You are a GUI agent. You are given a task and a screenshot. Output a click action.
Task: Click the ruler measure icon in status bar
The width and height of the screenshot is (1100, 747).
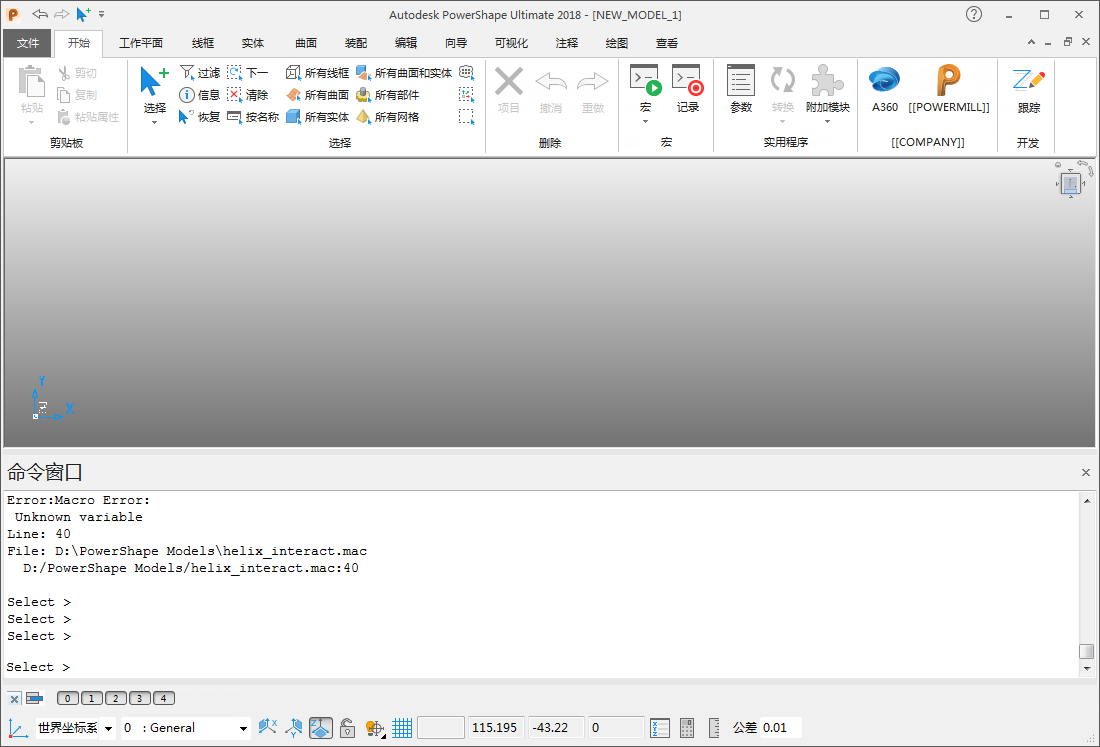tap(714, 728)
